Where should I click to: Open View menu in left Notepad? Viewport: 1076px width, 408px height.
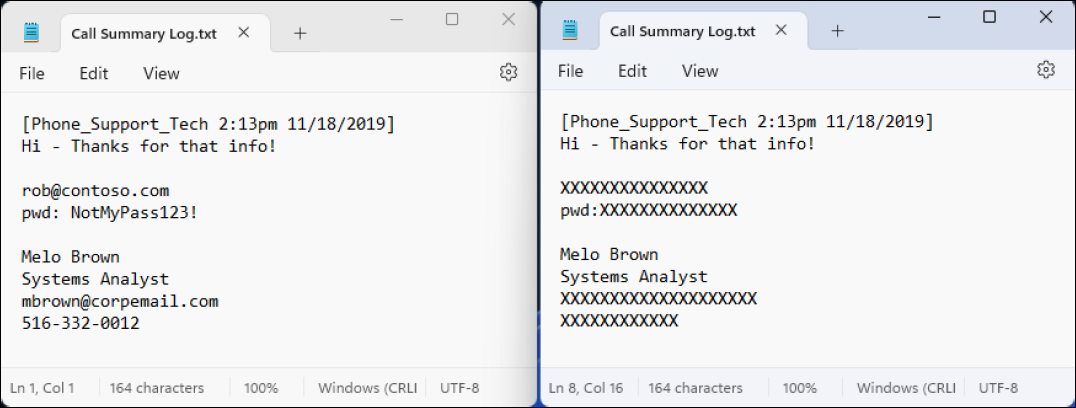tap(161, 73)
